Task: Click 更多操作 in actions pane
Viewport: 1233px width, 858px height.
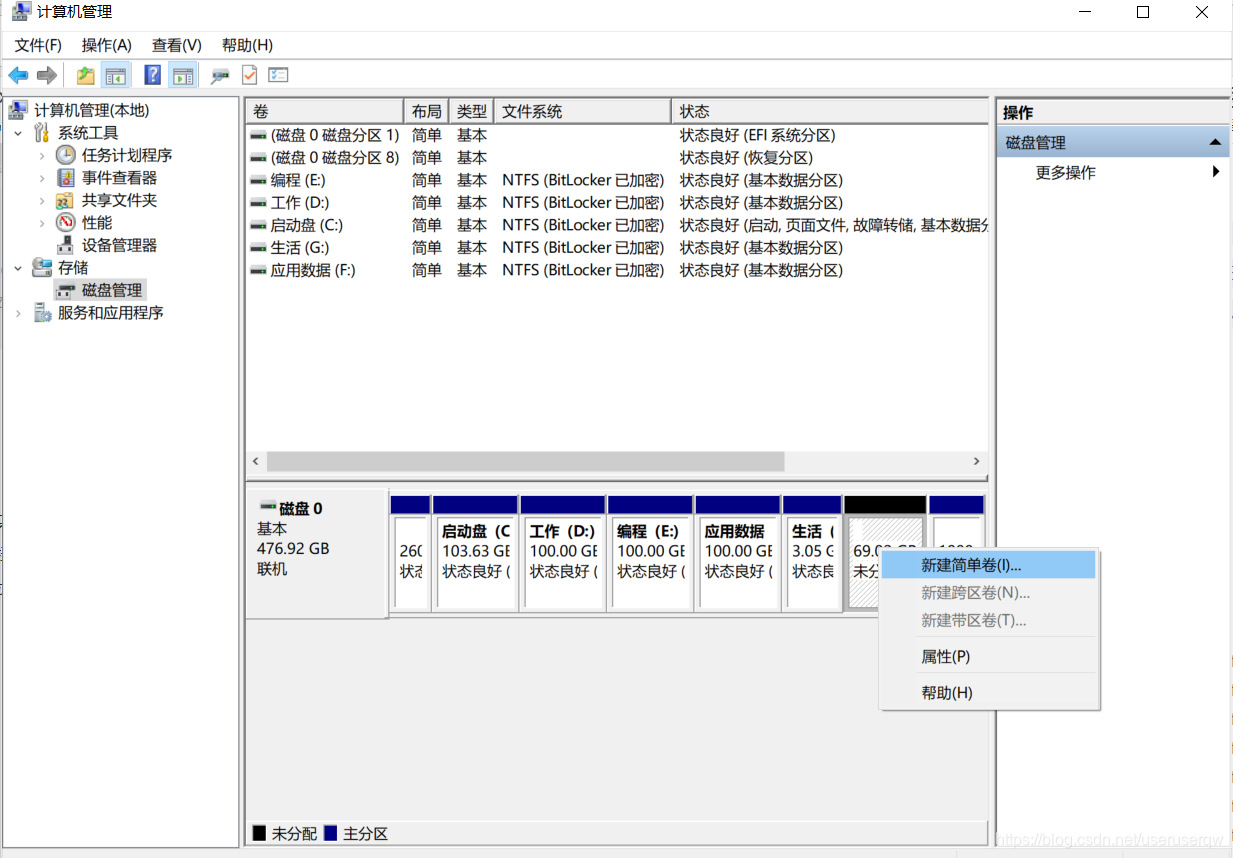Action: pyautogui.click(x=1065, y=172)
